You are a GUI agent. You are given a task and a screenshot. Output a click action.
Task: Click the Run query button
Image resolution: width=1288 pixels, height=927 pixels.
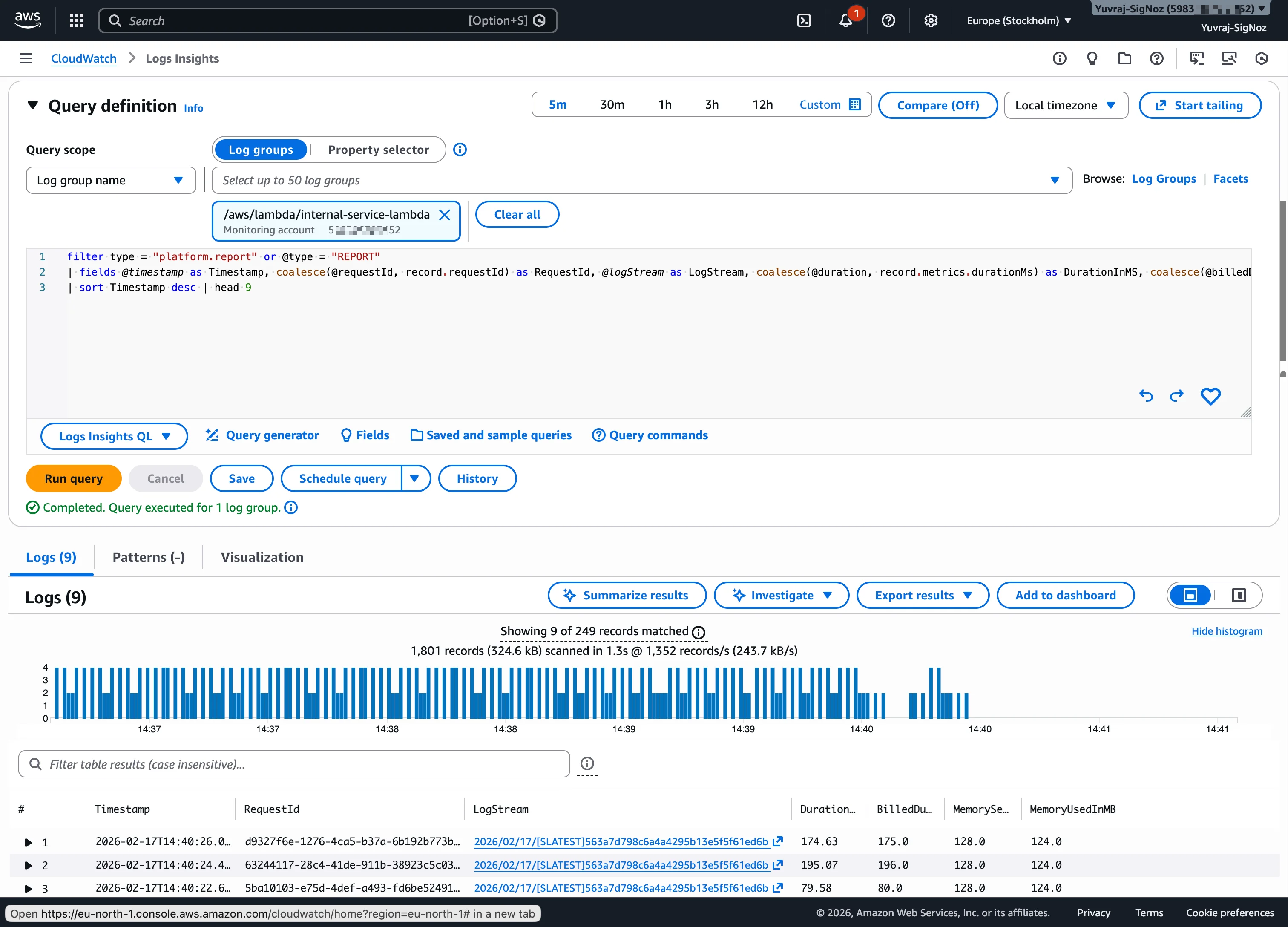click(73, 478)
